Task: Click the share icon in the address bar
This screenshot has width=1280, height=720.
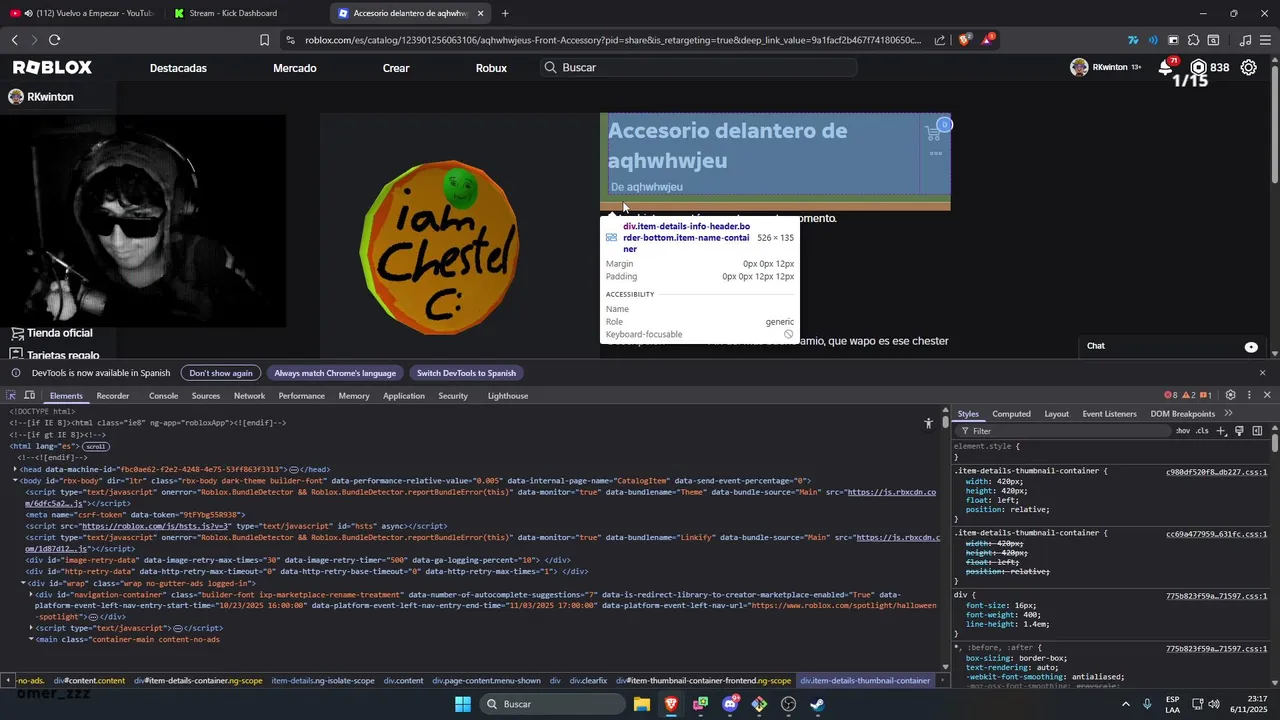Action: pos(940,40)
